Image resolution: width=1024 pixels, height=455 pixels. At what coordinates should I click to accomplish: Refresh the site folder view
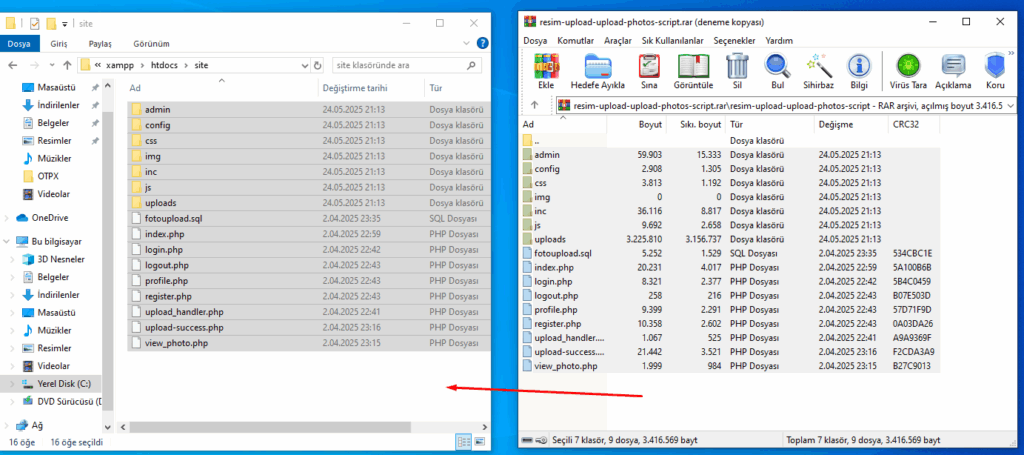[x=318, y=65]
